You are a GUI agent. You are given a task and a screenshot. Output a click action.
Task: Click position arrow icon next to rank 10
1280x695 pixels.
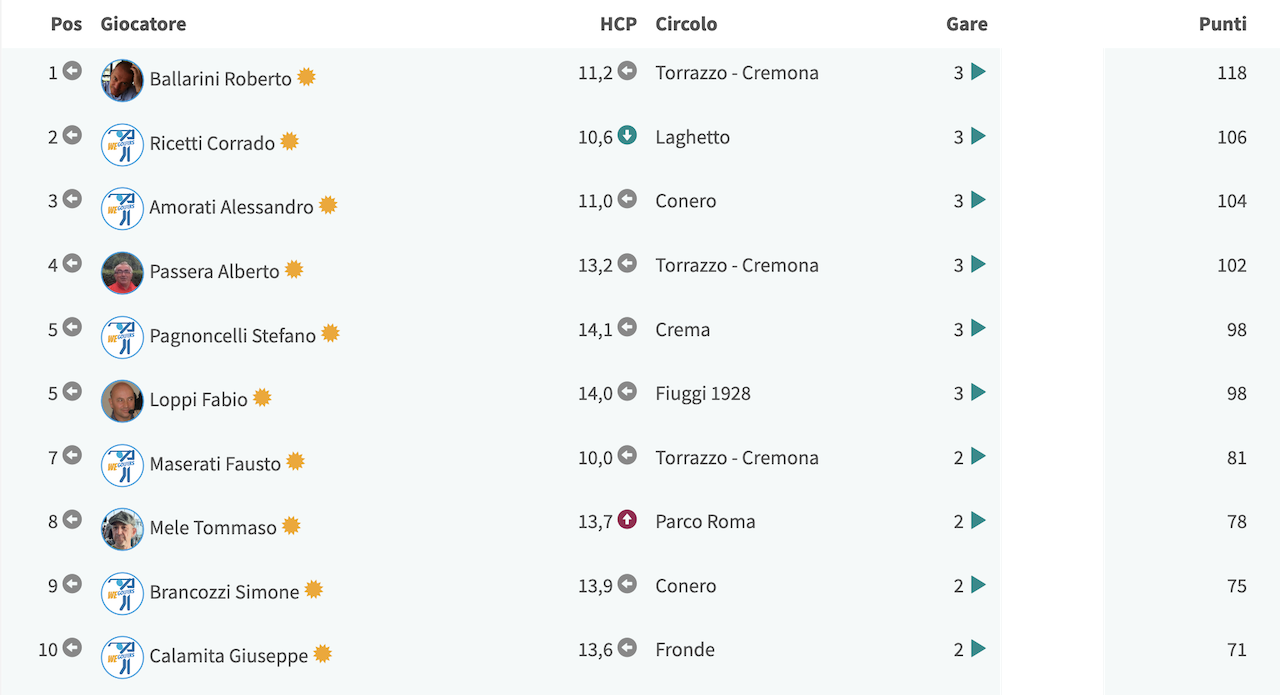click(72, 648)
